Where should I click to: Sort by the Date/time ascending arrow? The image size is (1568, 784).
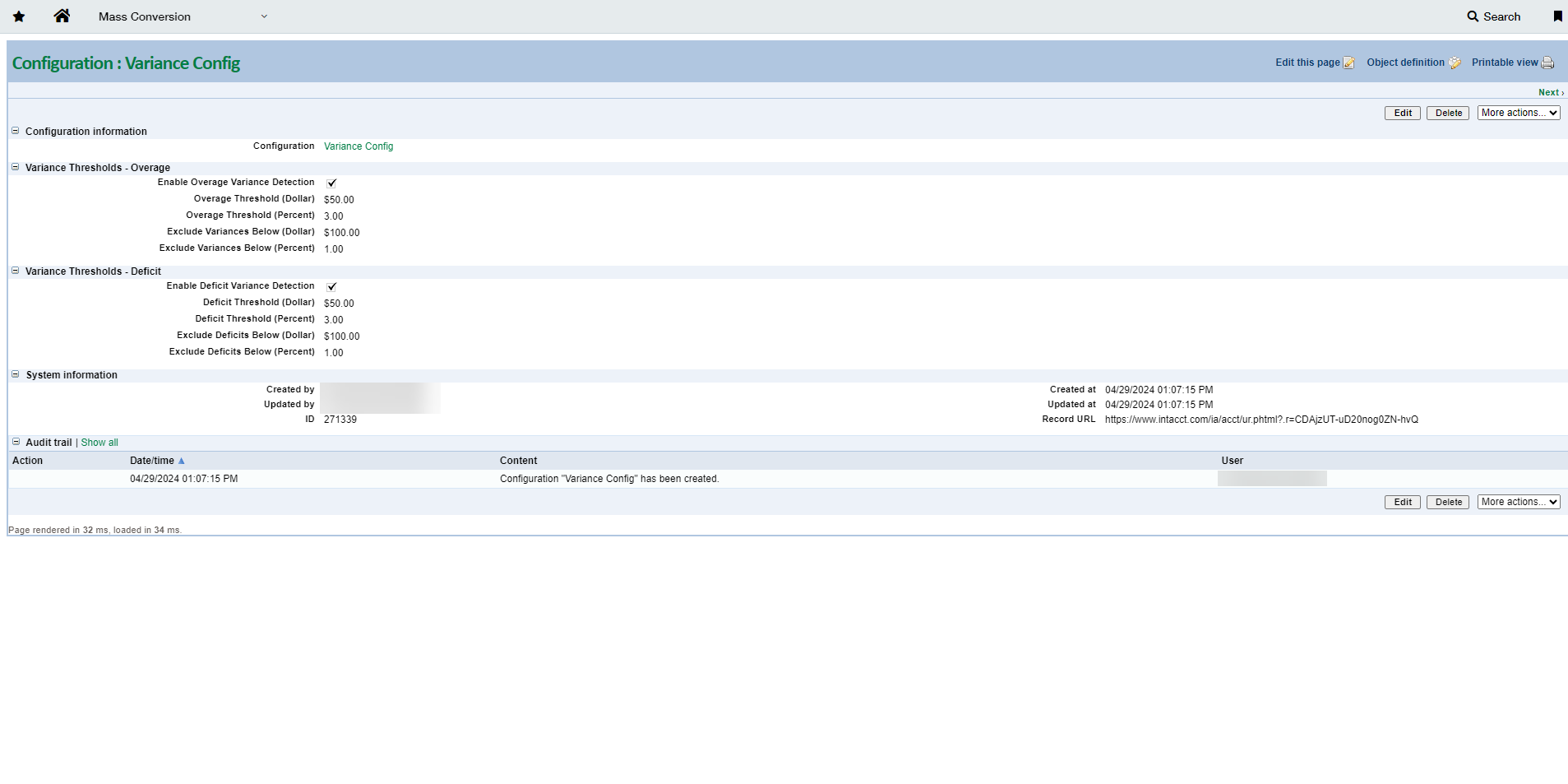[182, 462]
